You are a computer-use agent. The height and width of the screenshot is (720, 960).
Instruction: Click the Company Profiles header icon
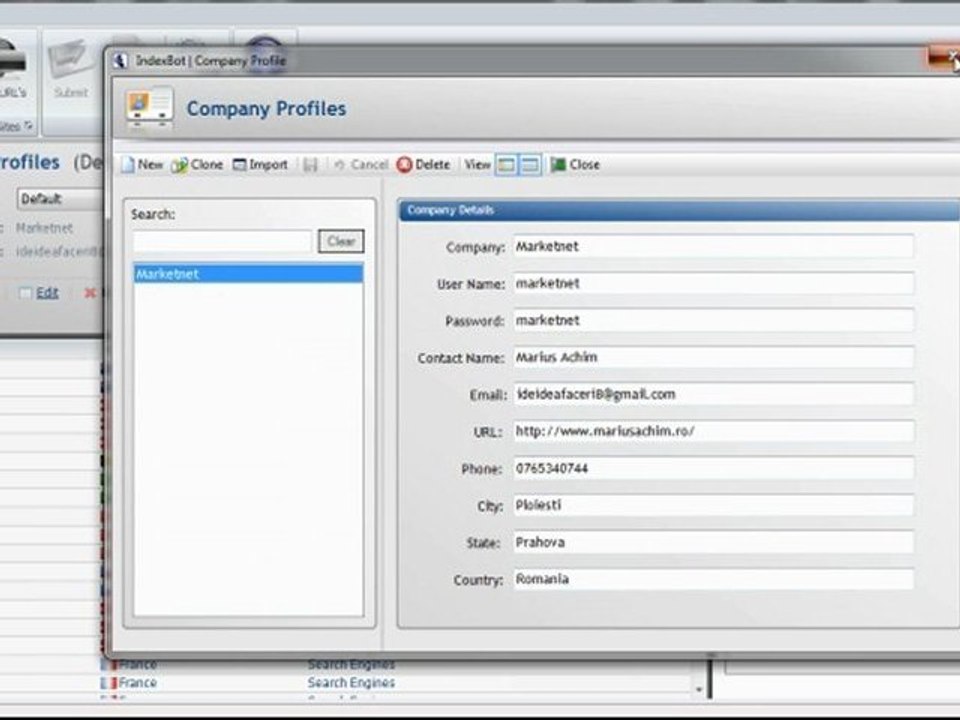pyautogui.click(x=149, y=107)
